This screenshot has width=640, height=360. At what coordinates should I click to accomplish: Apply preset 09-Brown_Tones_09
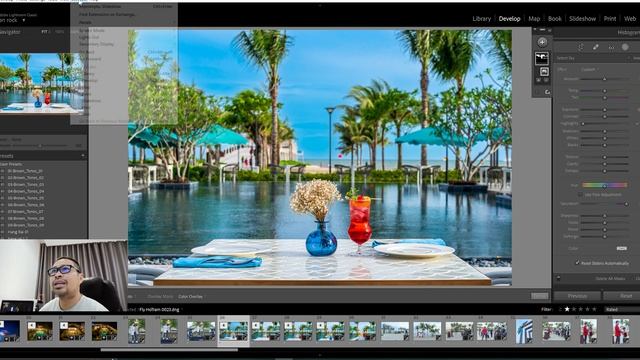click(x=25, y=225)
